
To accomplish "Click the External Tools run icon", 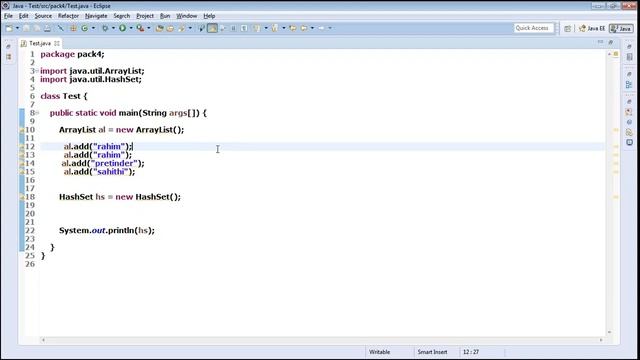I will tap(140, 28).
